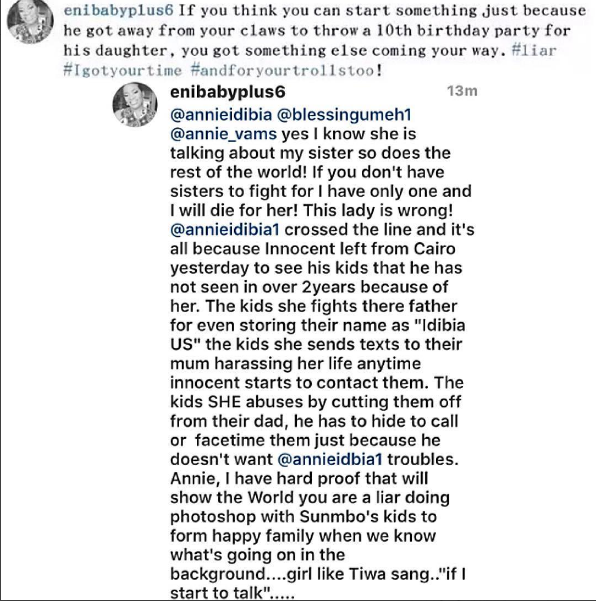596x601 pixels.
Task: Click the words 'Innocent left from Cairo'
Action: click(x=360, y=249)
